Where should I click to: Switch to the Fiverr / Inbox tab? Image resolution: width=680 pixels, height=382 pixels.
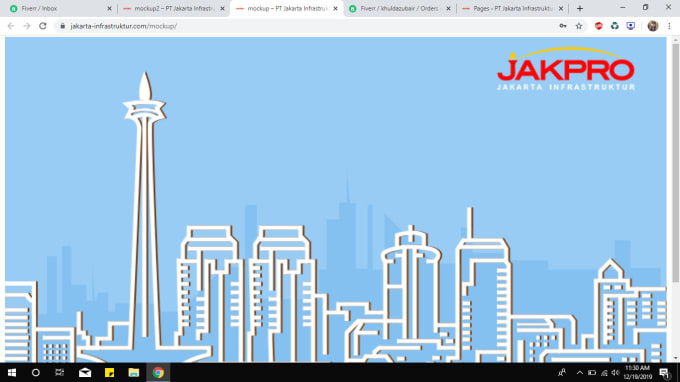click(59, 9)
